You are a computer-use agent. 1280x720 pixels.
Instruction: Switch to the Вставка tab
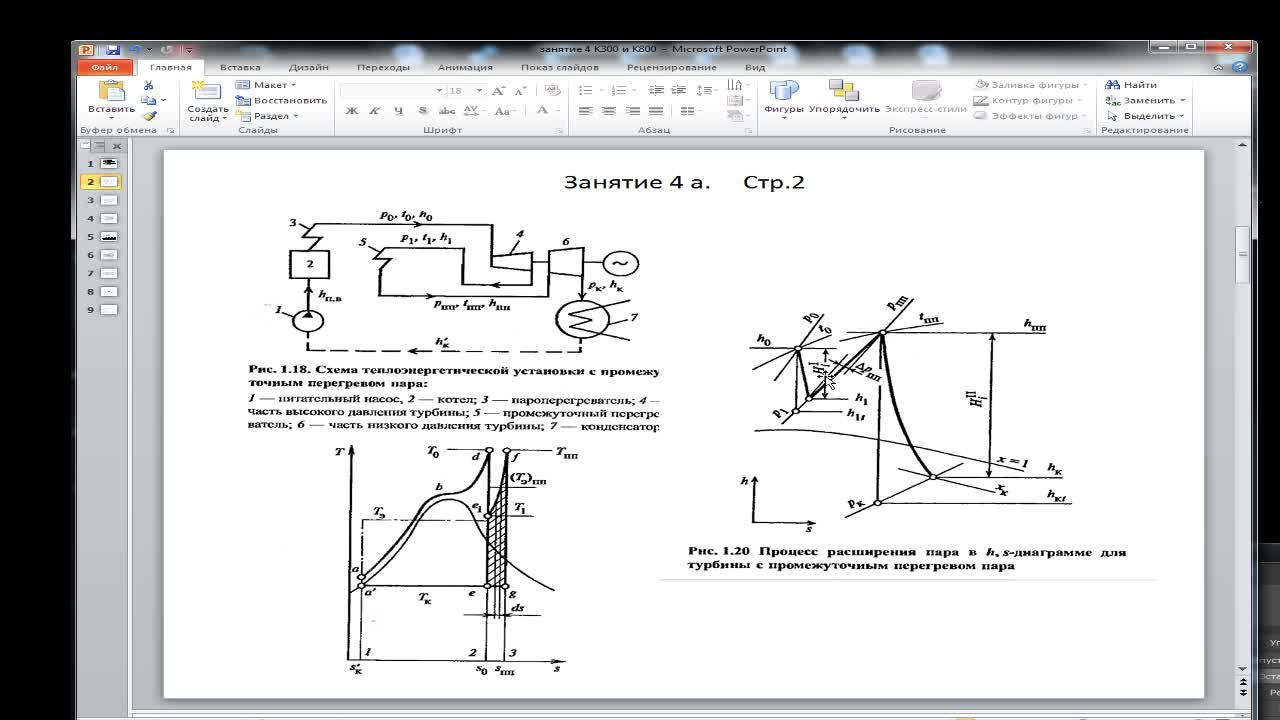coord(240,67)
